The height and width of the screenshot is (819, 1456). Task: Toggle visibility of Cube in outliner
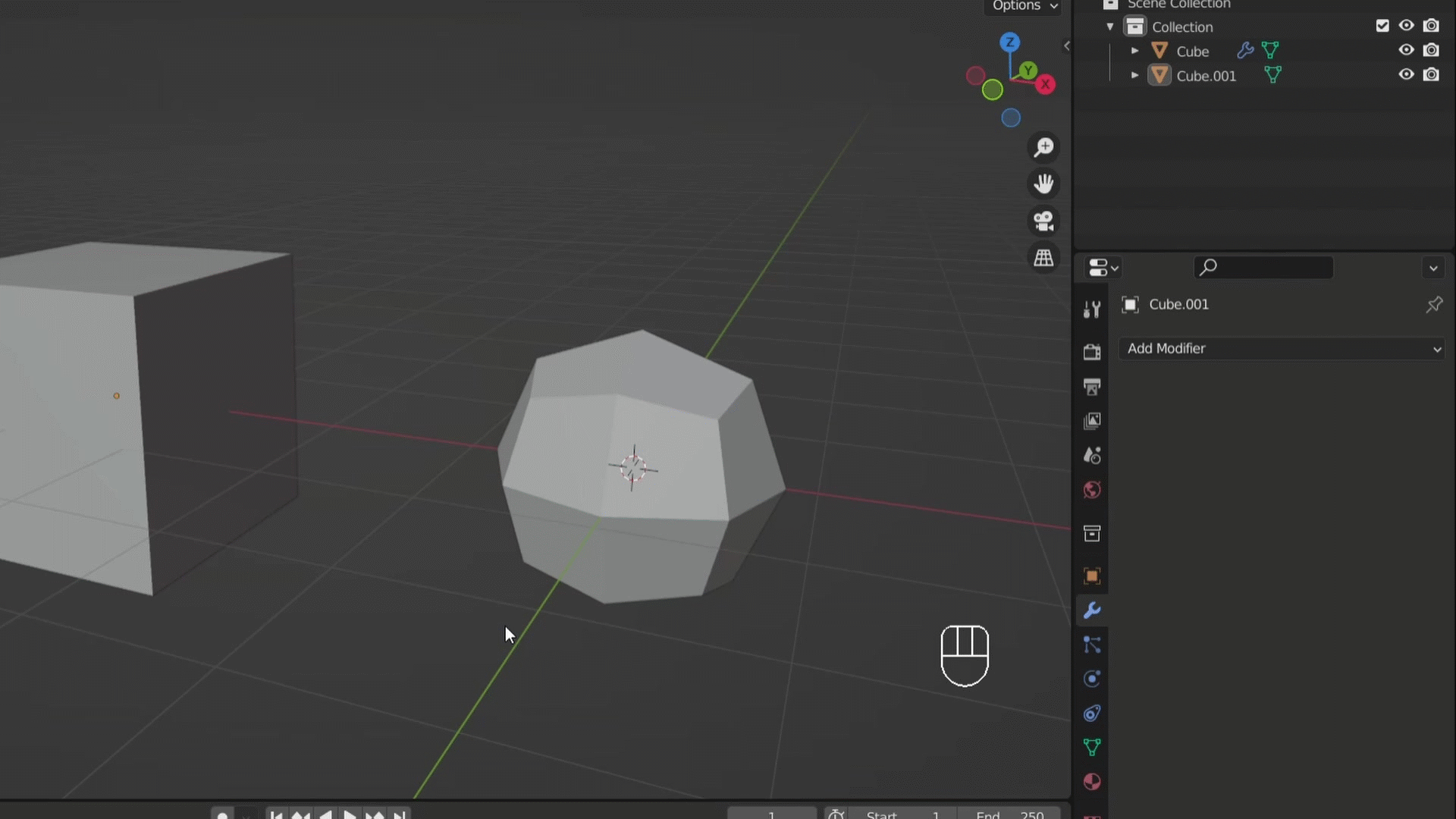pyautogui.click(x=1405, y=50)
